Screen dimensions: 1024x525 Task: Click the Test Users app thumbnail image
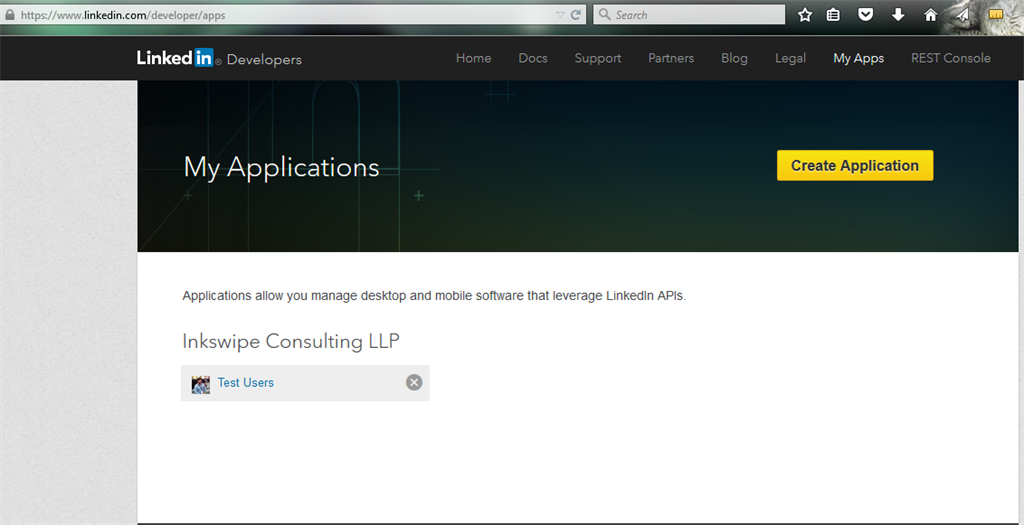200,384
